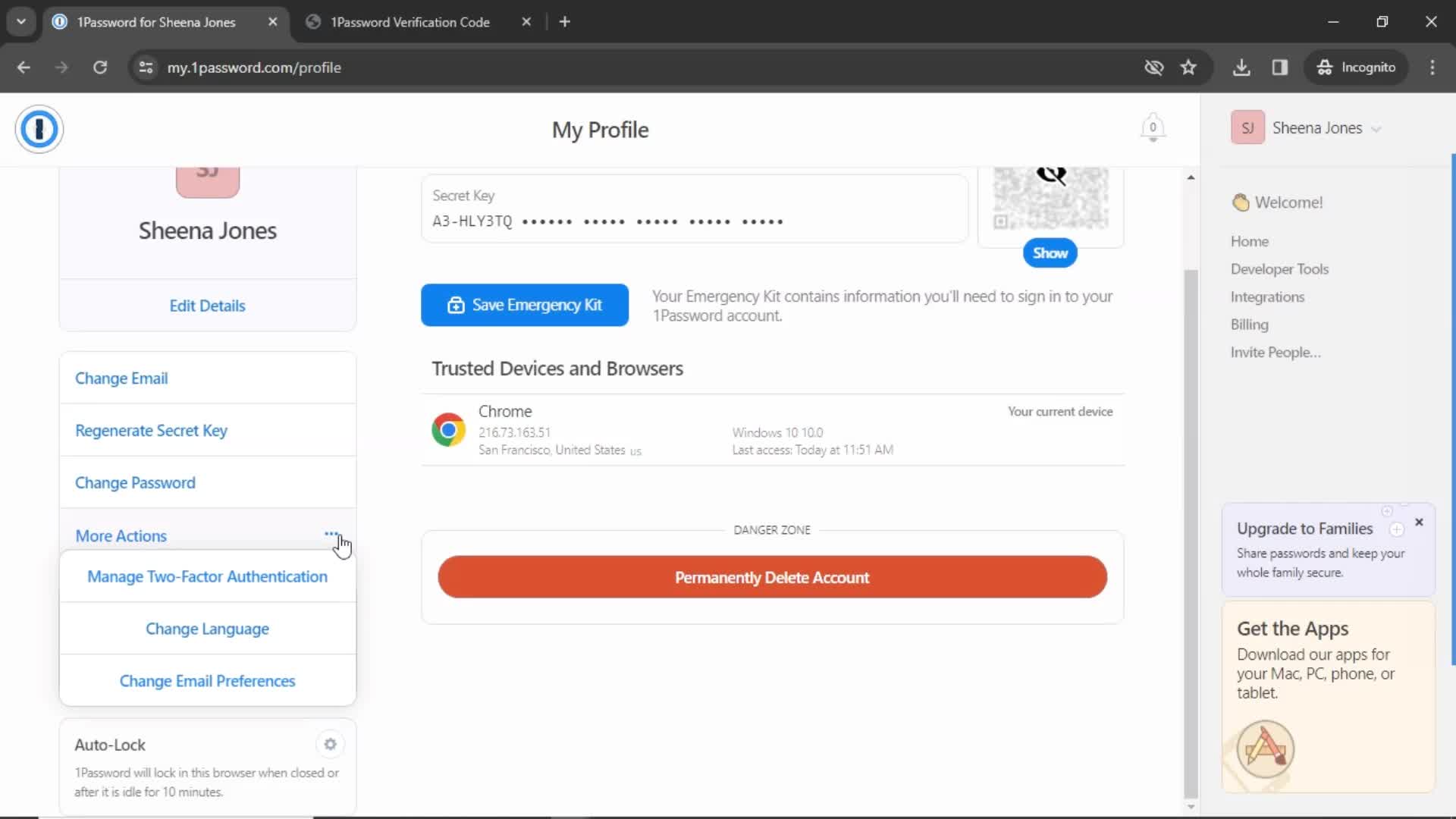The image size is (1456, 819).
Task: Click the Sheena Jones profile dropdown arrow
Action: point(1377,128)
